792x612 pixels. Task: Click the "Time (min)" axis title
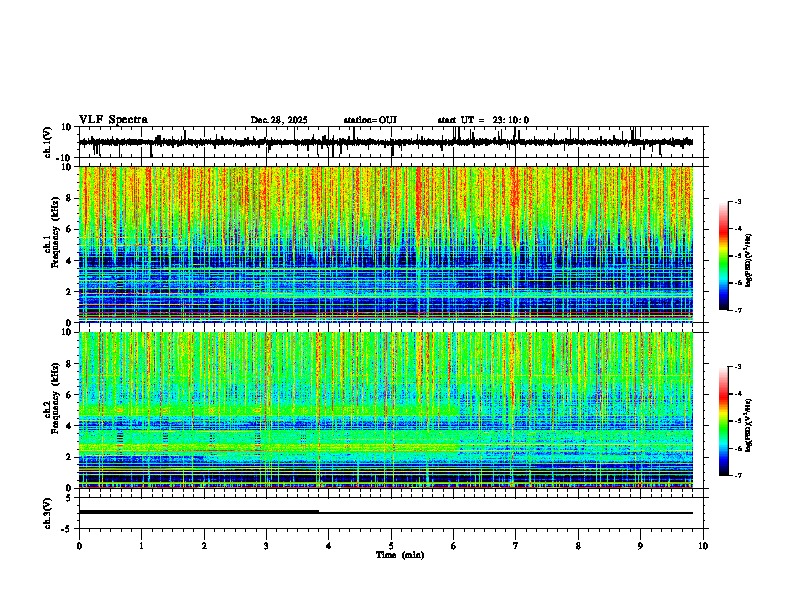(x=400, y=555)
